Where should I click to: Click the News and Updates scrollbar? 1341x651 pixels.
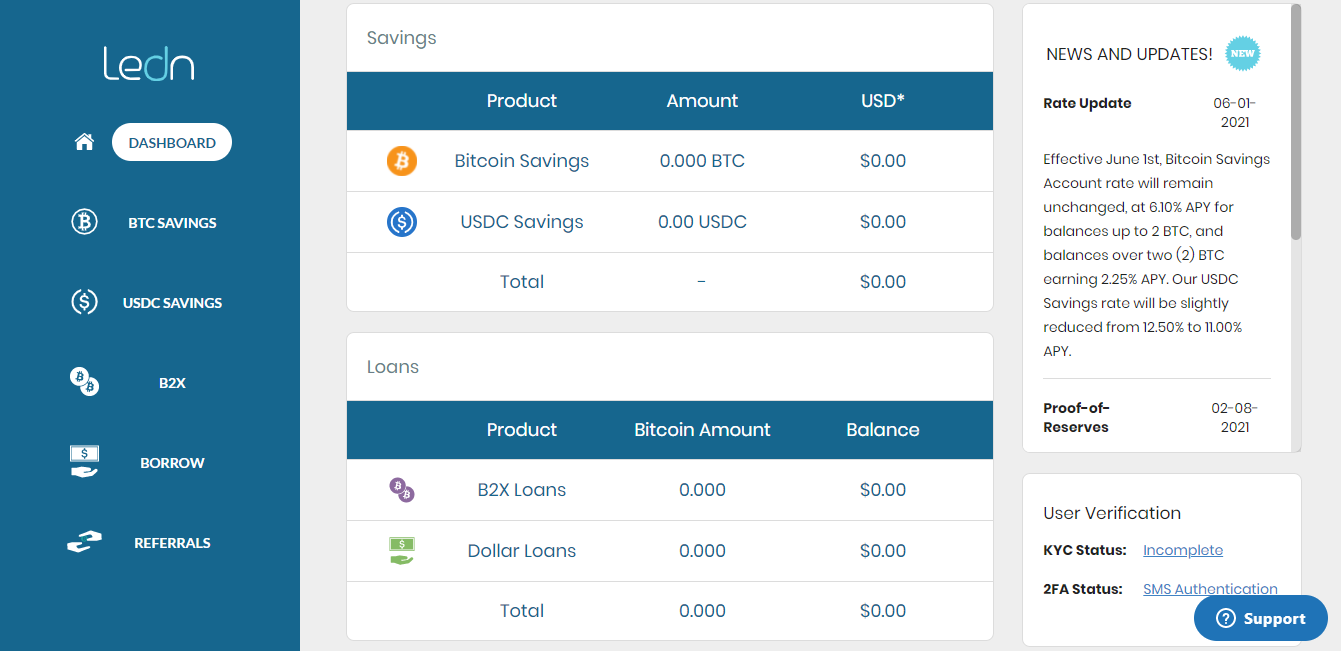[x=1296, y=122]
